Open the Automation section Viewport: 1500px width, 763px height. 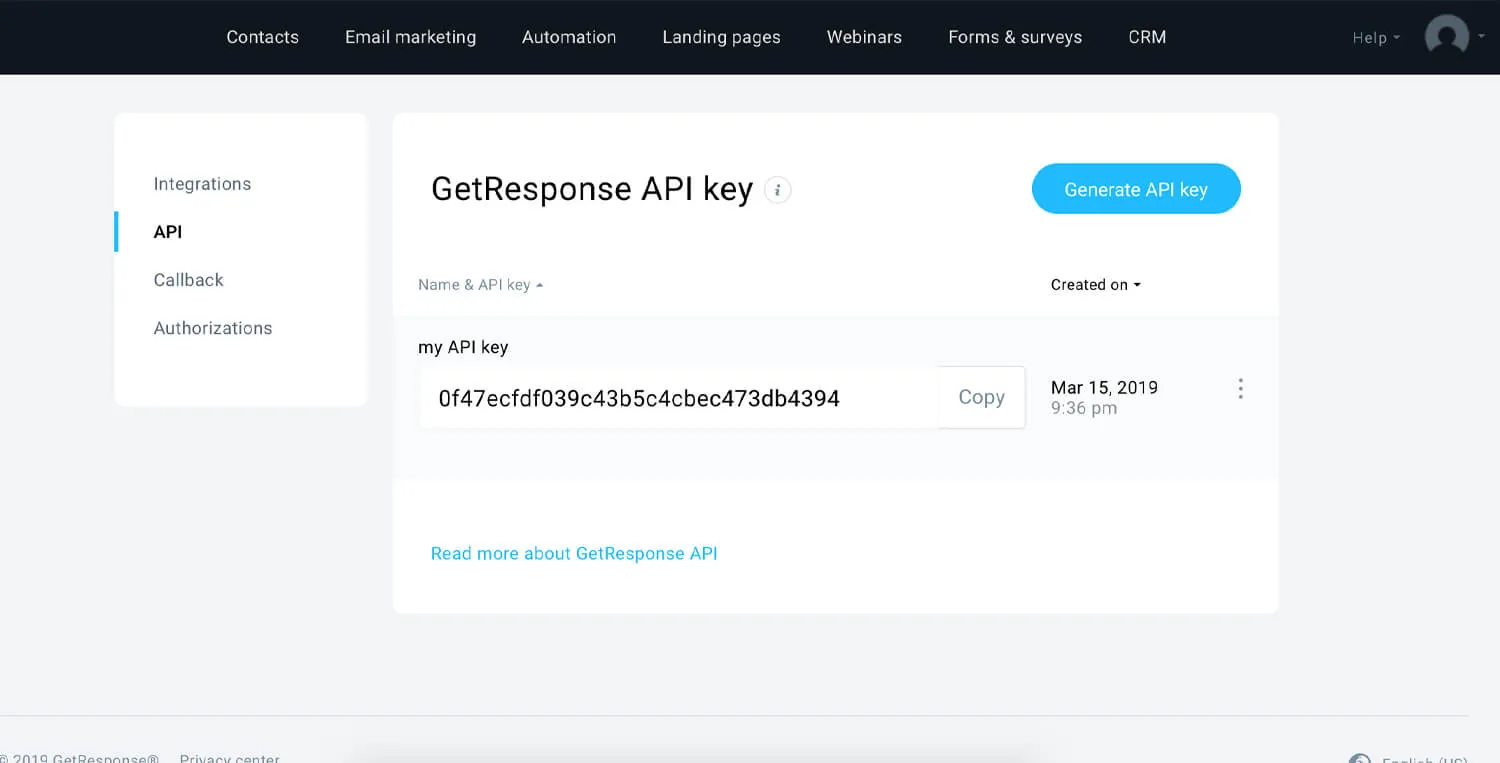tap(569, 37)
